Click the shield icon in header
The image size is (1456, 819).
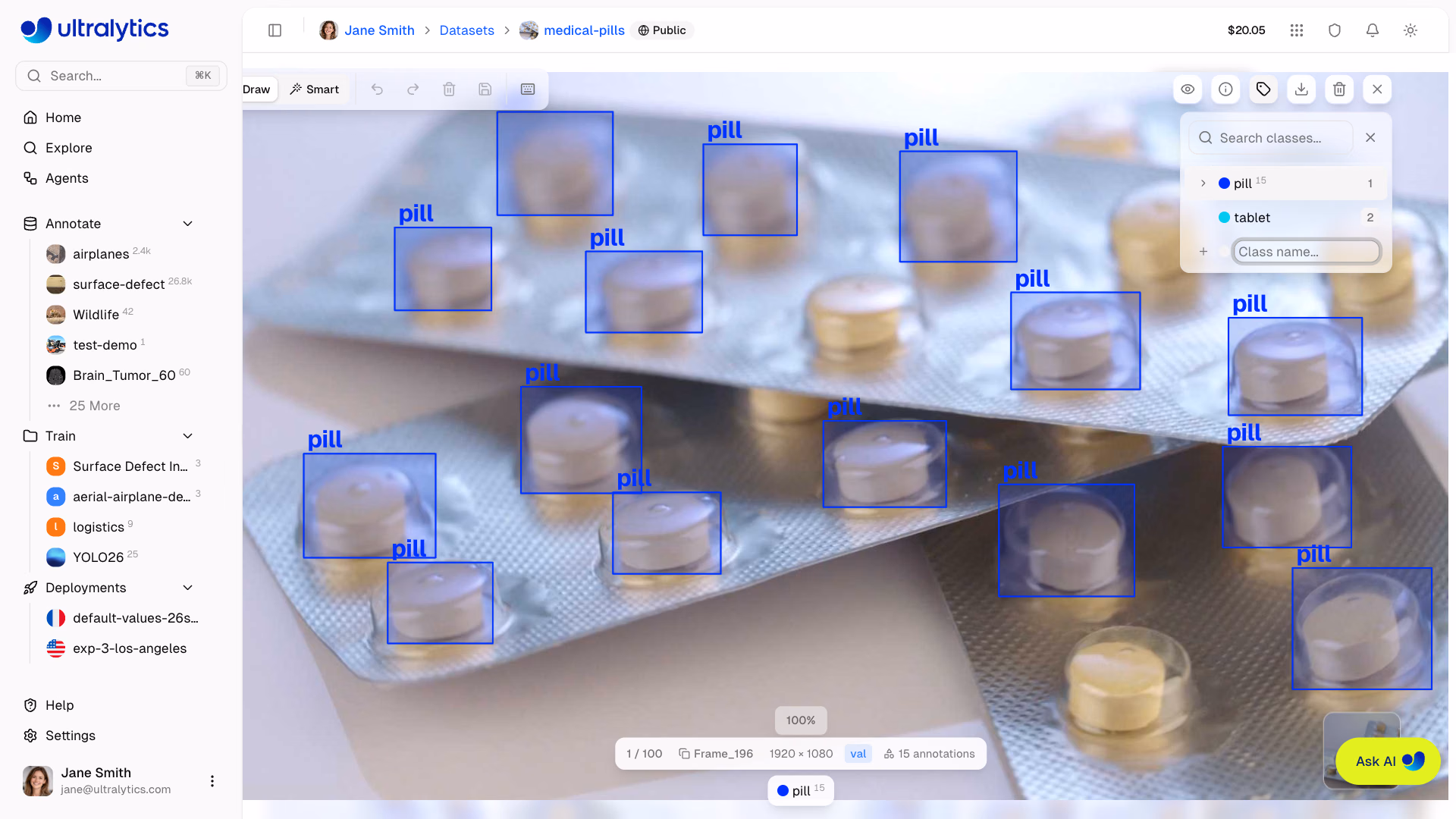(1335, 30)
